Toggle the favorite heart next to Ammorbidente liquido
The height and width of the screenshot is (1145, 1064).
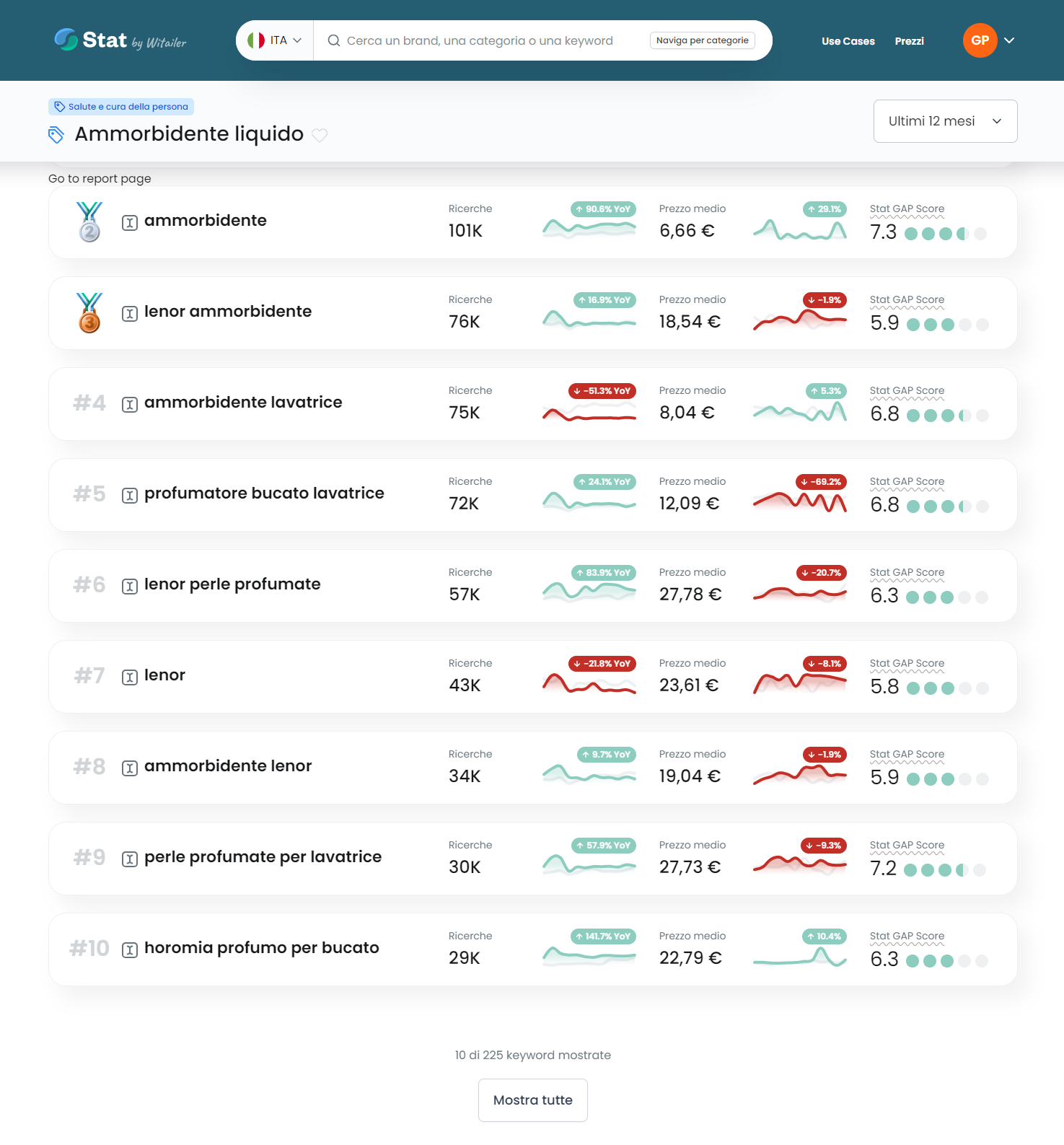pyautogui.click(x=320, y=135)
